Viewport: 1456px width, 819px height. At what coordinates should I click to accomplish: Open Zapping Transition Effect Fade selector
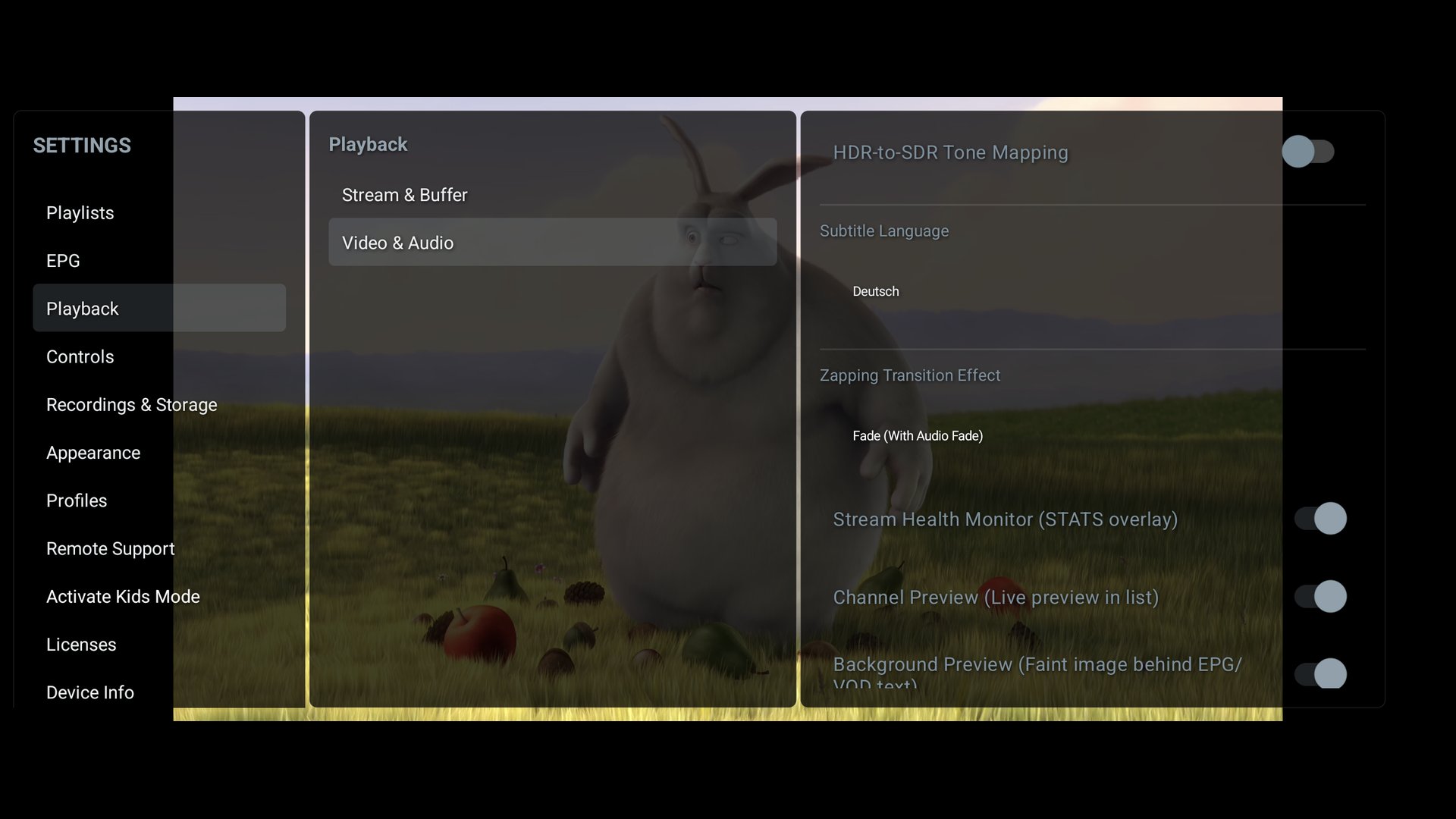pyautogui.click(x=1093, y=435)
